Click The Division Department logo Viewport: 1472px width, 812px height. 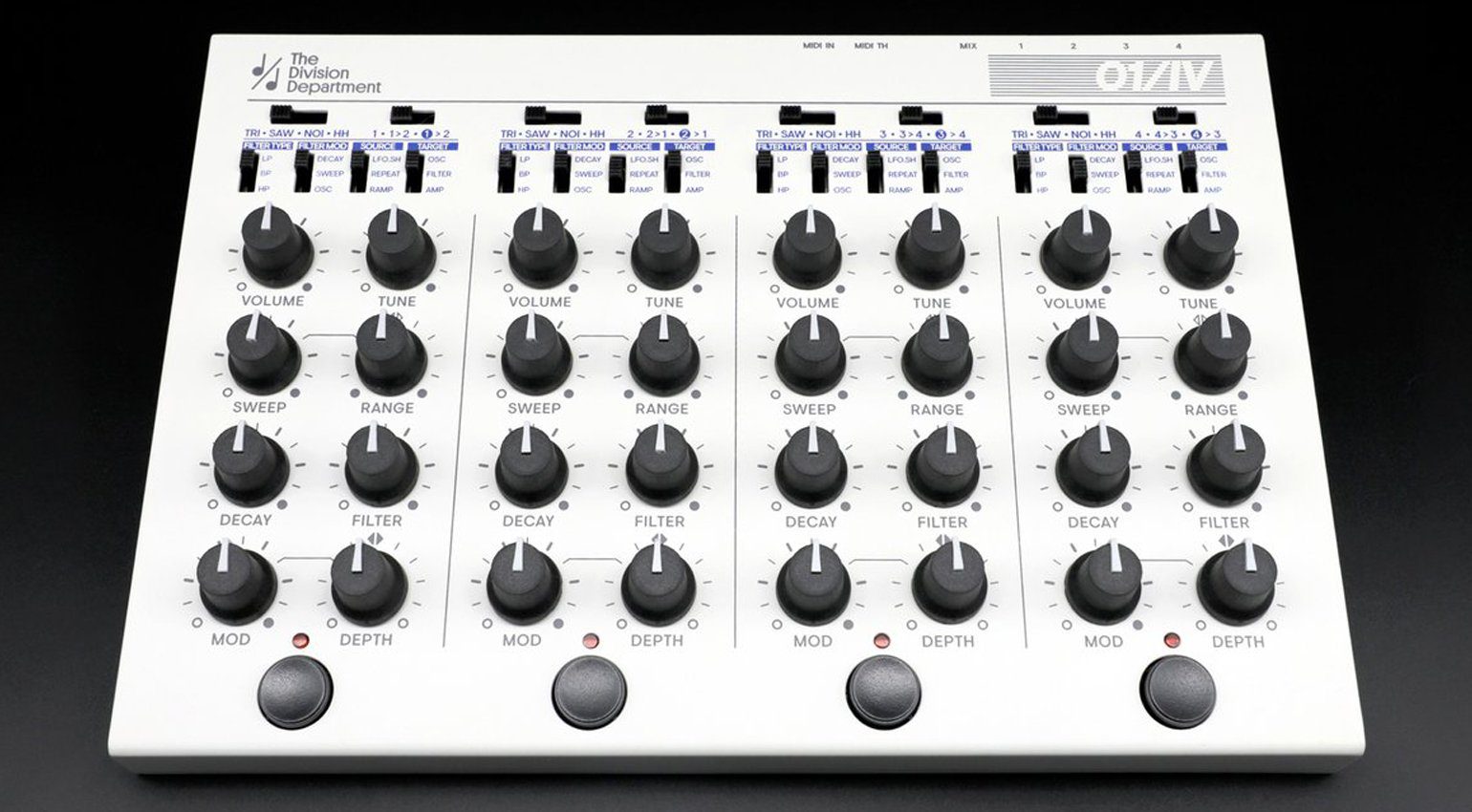coord(315,74)
